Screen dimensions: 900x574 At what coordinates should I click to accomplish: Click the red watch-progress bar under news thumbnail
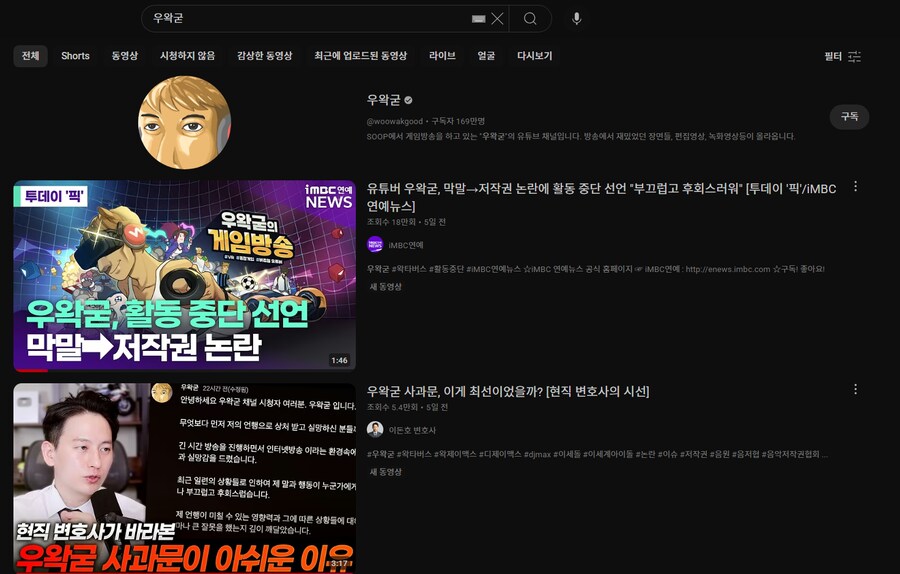[30, 370]
